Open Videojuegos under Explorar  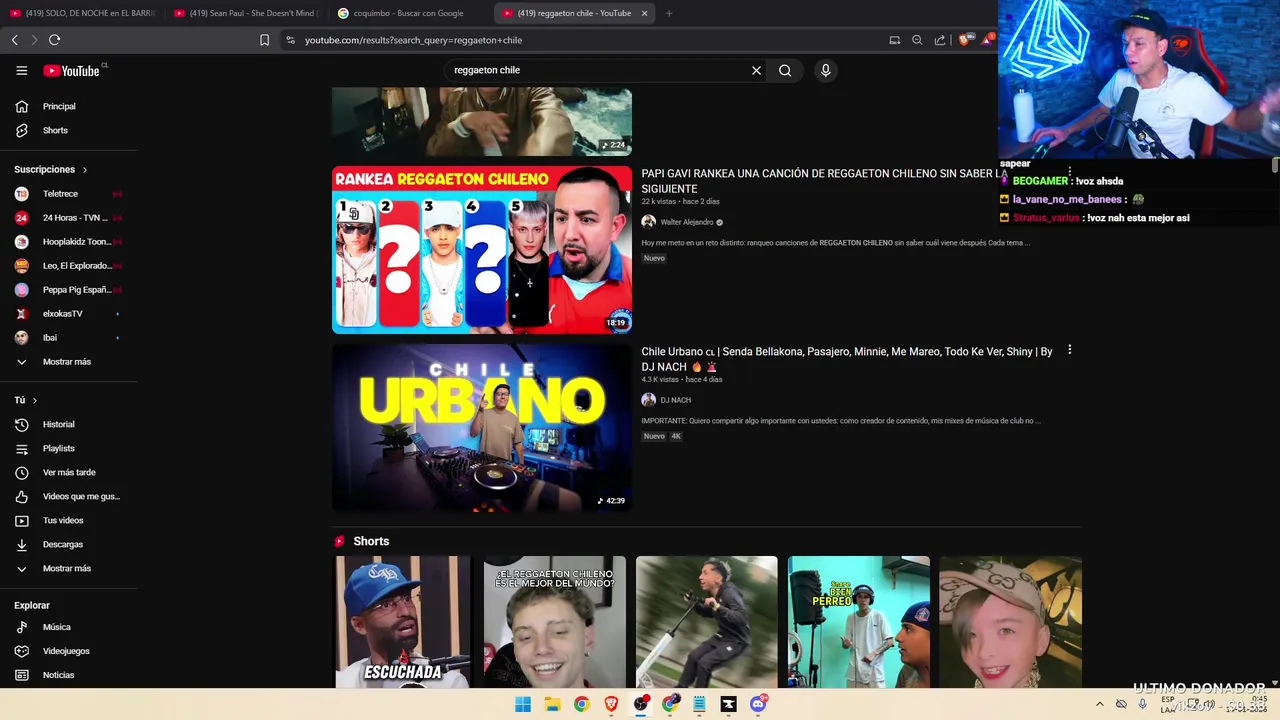pos(68,651)
